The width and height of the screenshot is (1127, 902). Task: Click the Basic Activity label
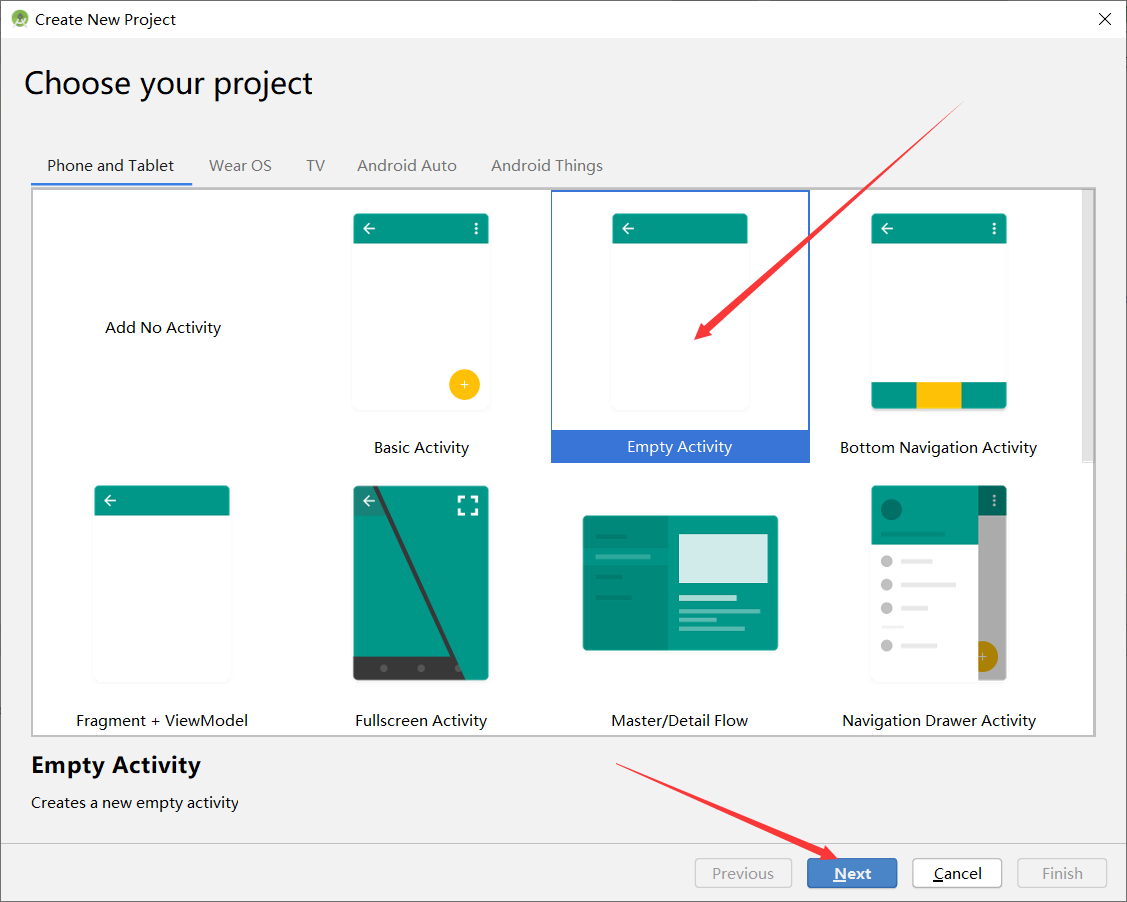pyautogui.click(x=421, y=447)
